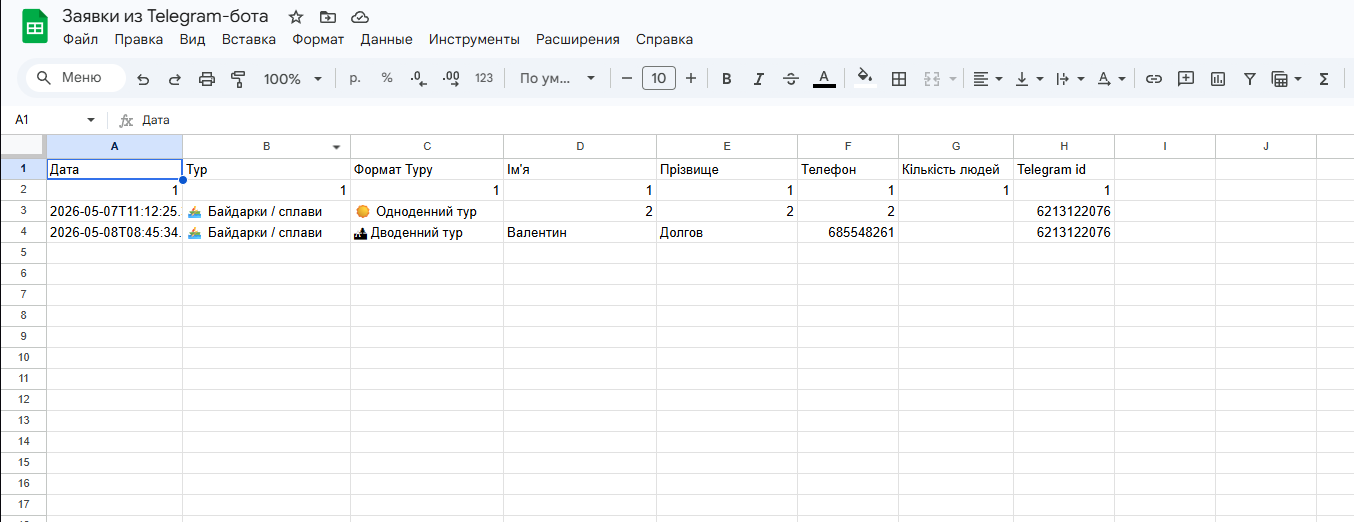Click the insert chart icon
Viewport: 1354px width, 522px height.
[1218, 79]
